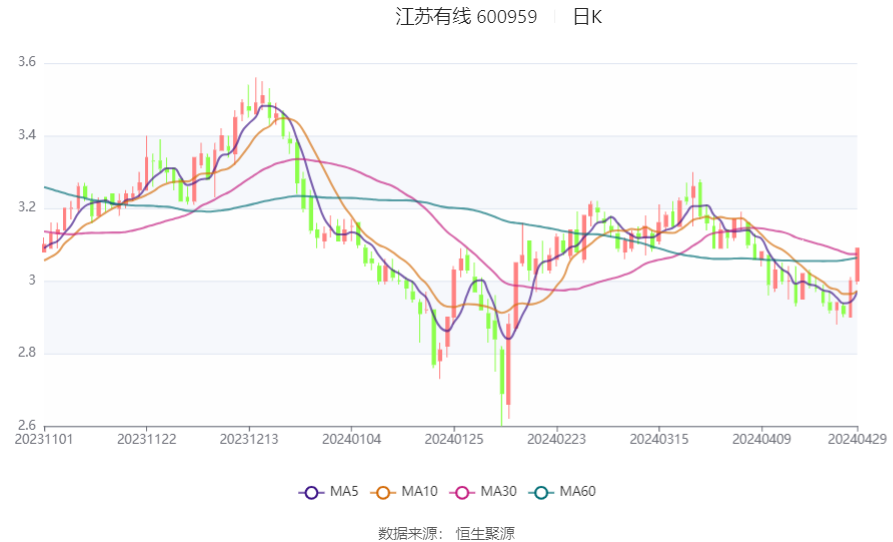
Task: Click the 数据来源 label
Action: (x=408, y=533)
